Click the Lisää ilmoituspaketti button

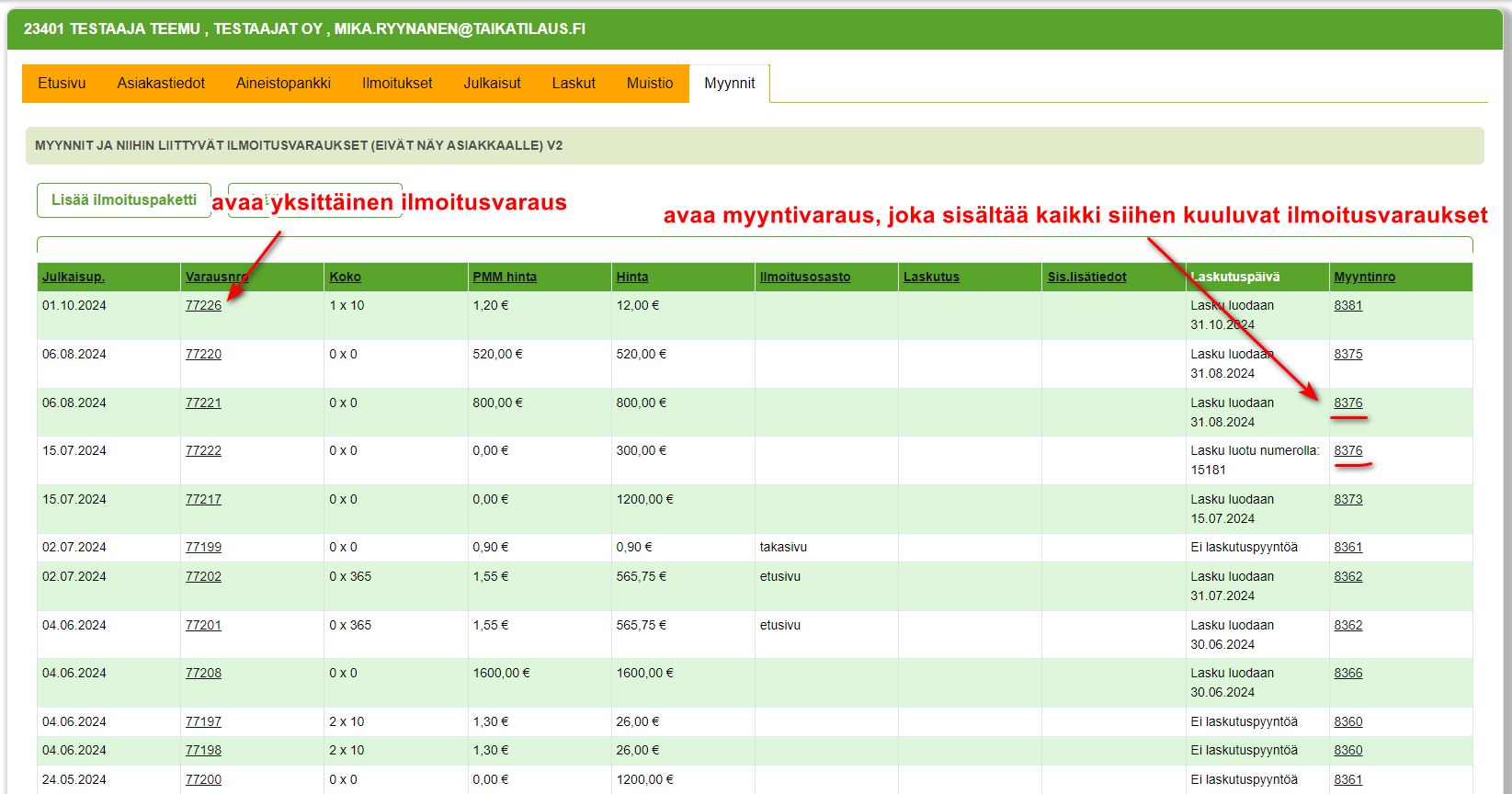pyautogui.click(x=124, y=200)
